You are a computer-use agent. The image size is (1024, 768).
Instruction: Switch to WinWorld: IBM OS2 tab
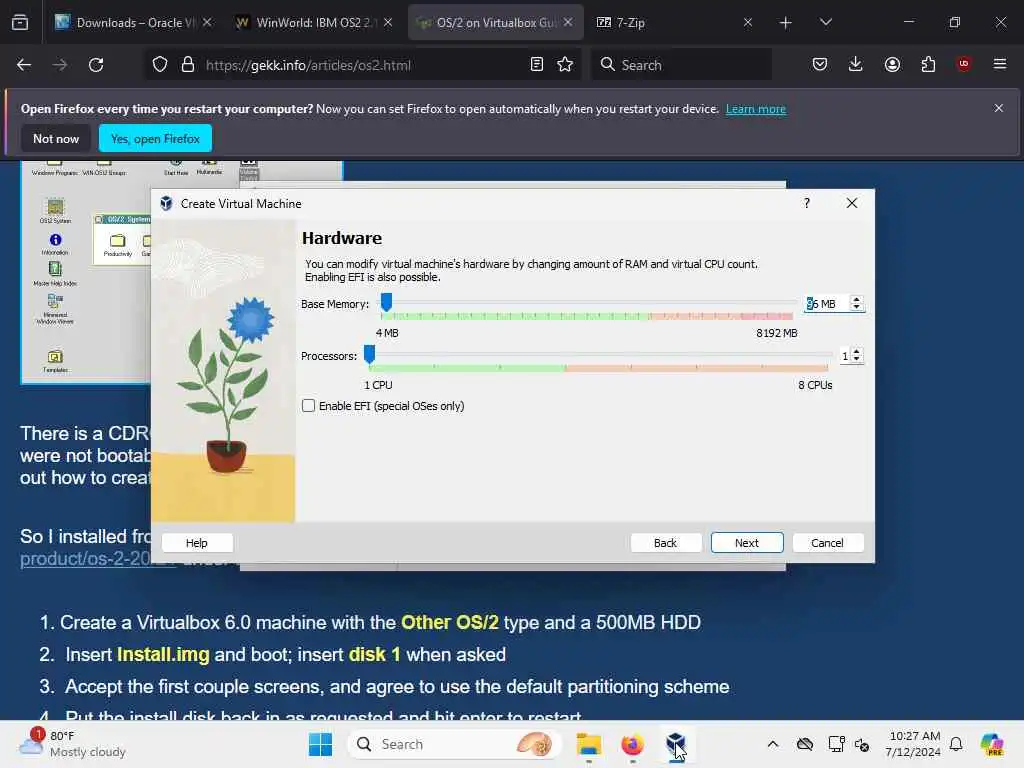tap(315, 23)
